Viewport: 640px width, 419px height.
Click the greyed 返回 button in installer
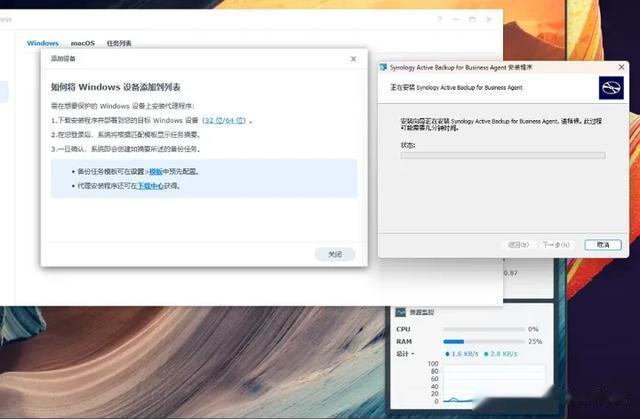coord(518,245)
